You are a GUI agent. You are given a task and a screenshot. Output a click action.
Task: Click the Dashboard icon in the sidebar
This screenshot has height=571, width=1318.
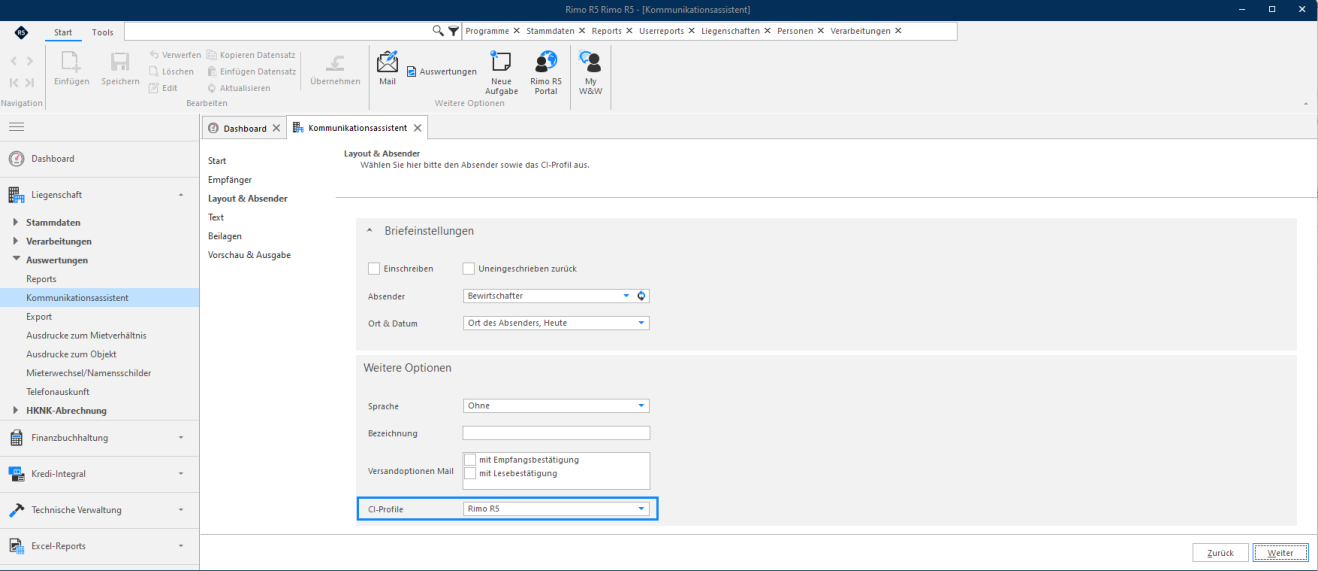pos(16,159)
